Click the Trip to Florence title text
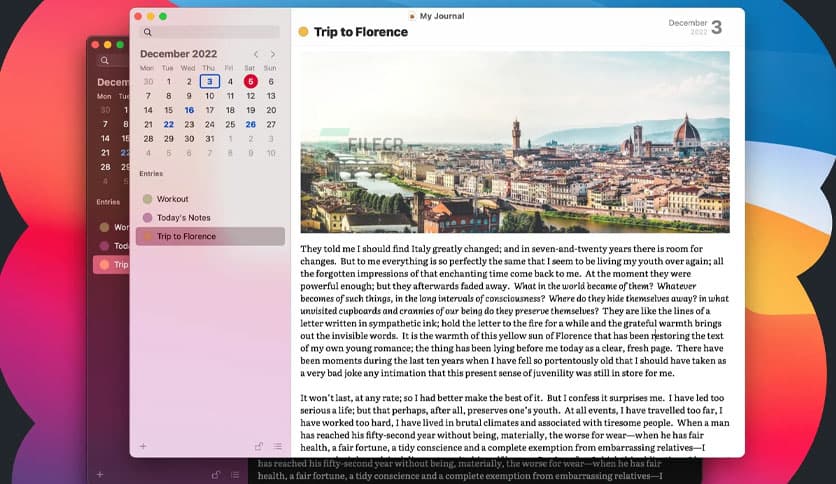The width and height of the screenshot is (836, 484). (361, 32)
